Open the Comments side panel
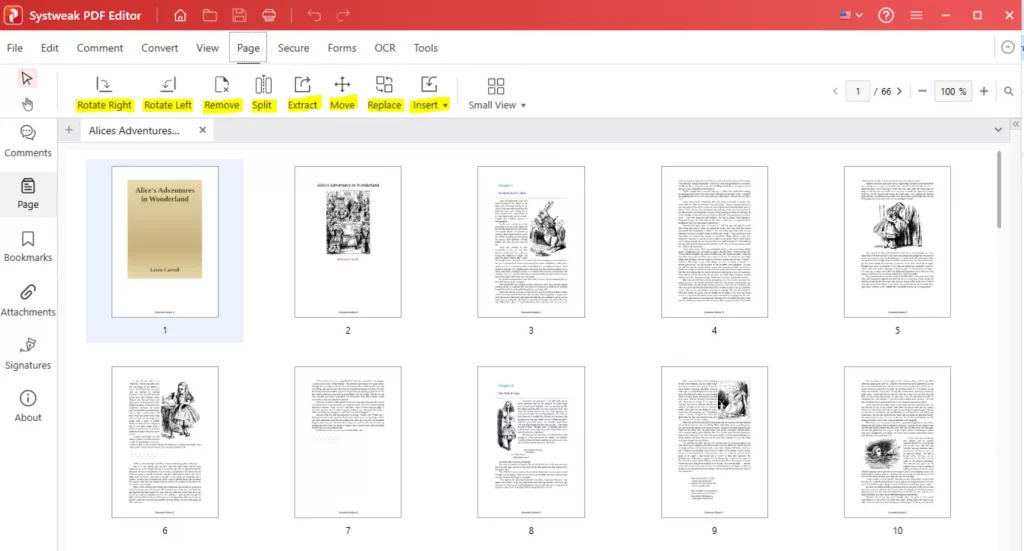Viewport: 1024px width, 551px height. click(27, 141)
